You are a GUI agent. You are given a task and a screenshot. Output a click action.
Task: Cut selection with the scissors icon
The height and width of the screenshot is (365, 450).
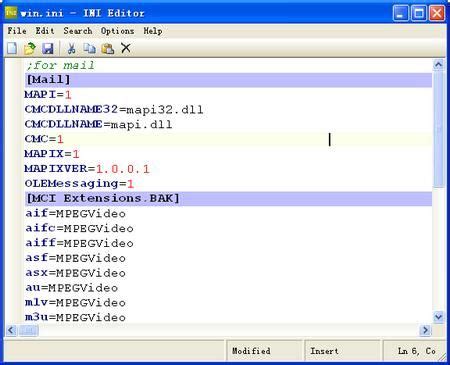71,49
